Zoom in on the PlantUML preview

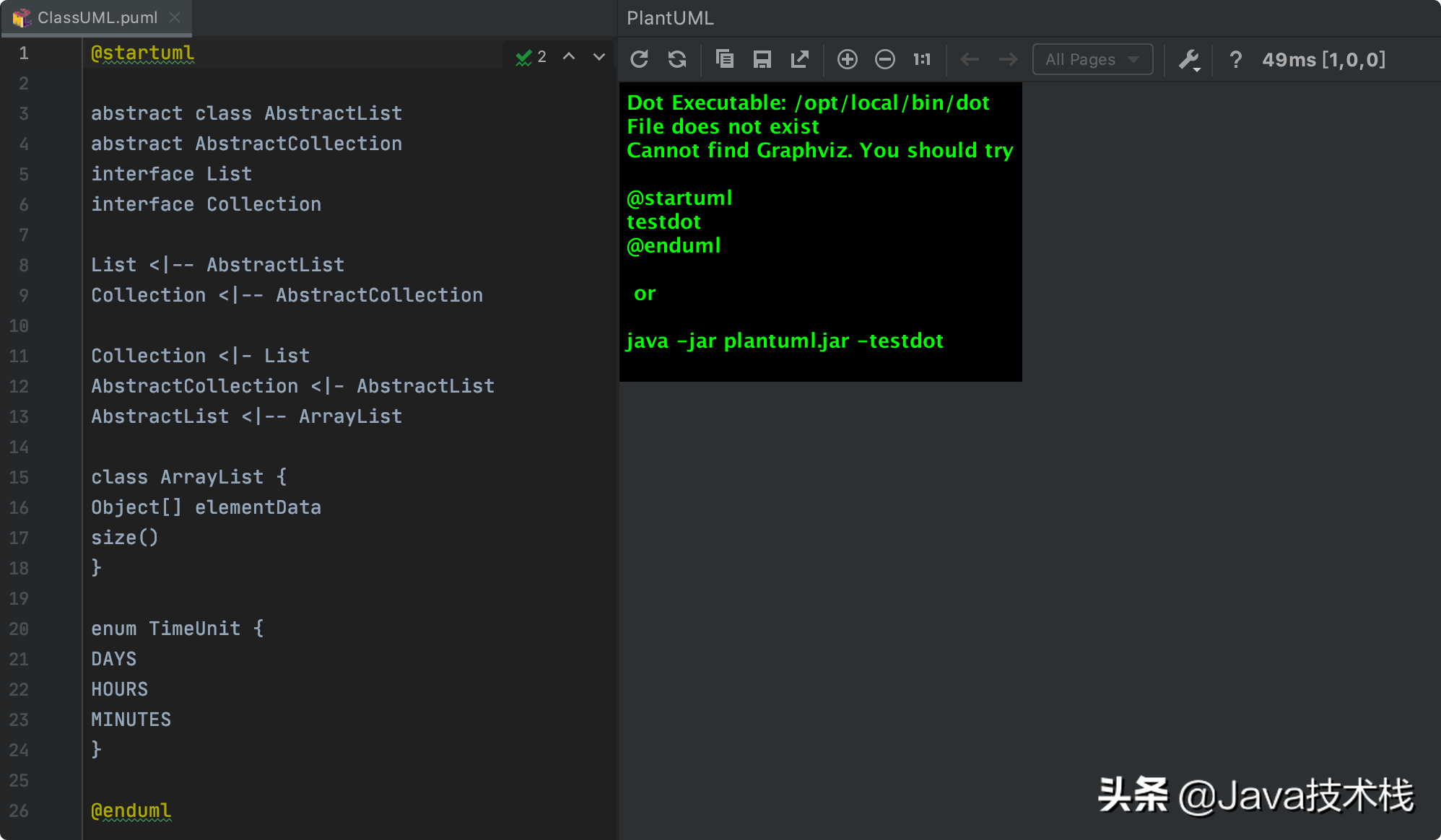pos(848,59)
